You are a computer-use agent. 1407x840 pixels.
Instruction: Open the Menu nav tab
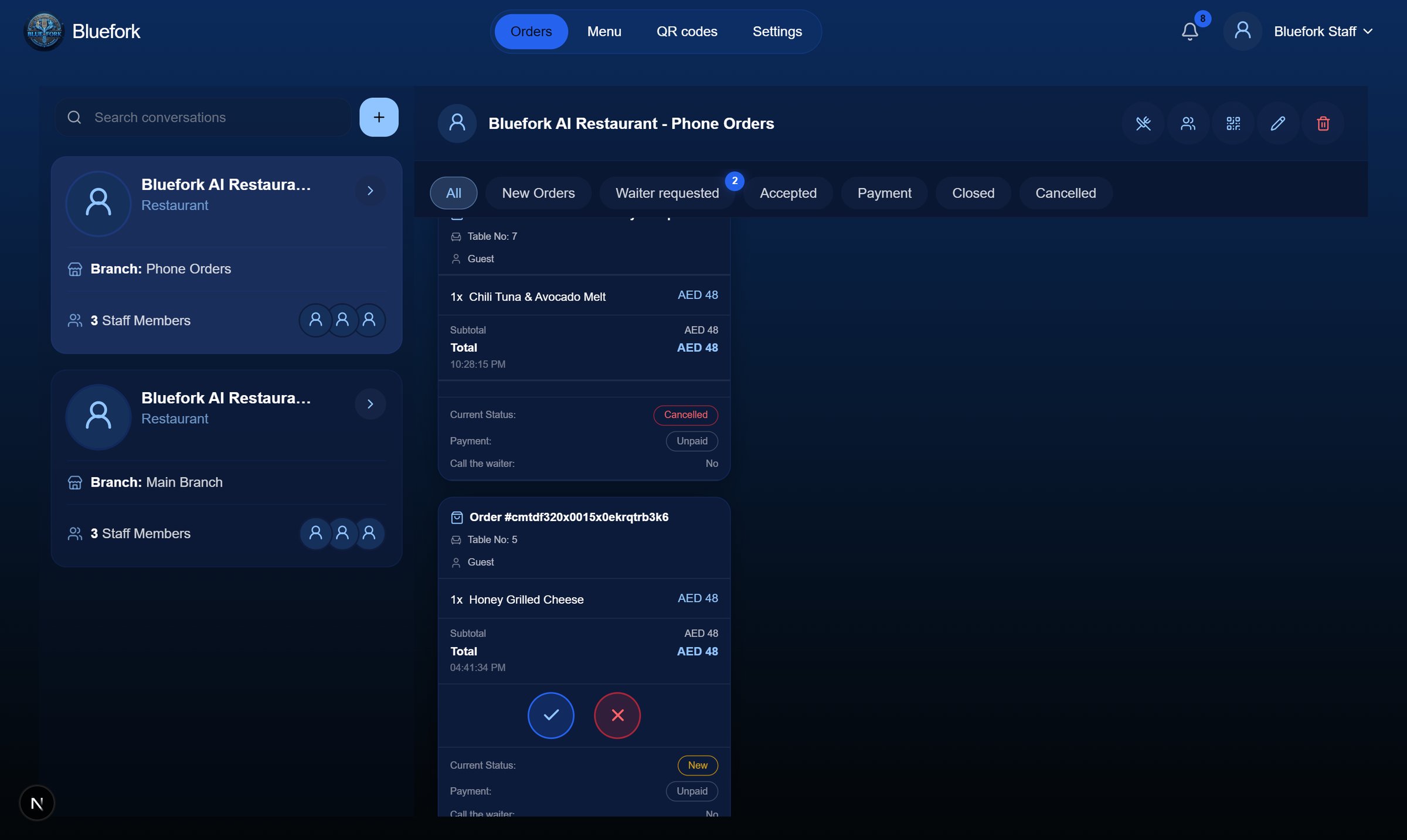604,32
